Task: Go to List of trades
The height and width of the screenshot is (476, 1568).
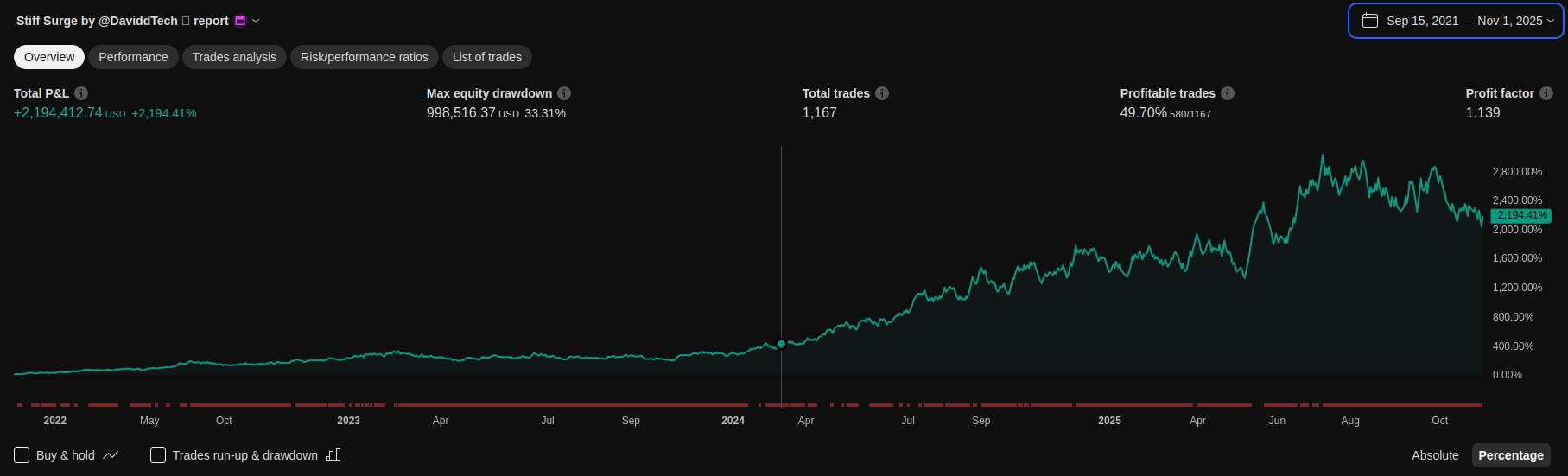Action: pyautogui.click(x=486, y=57)
